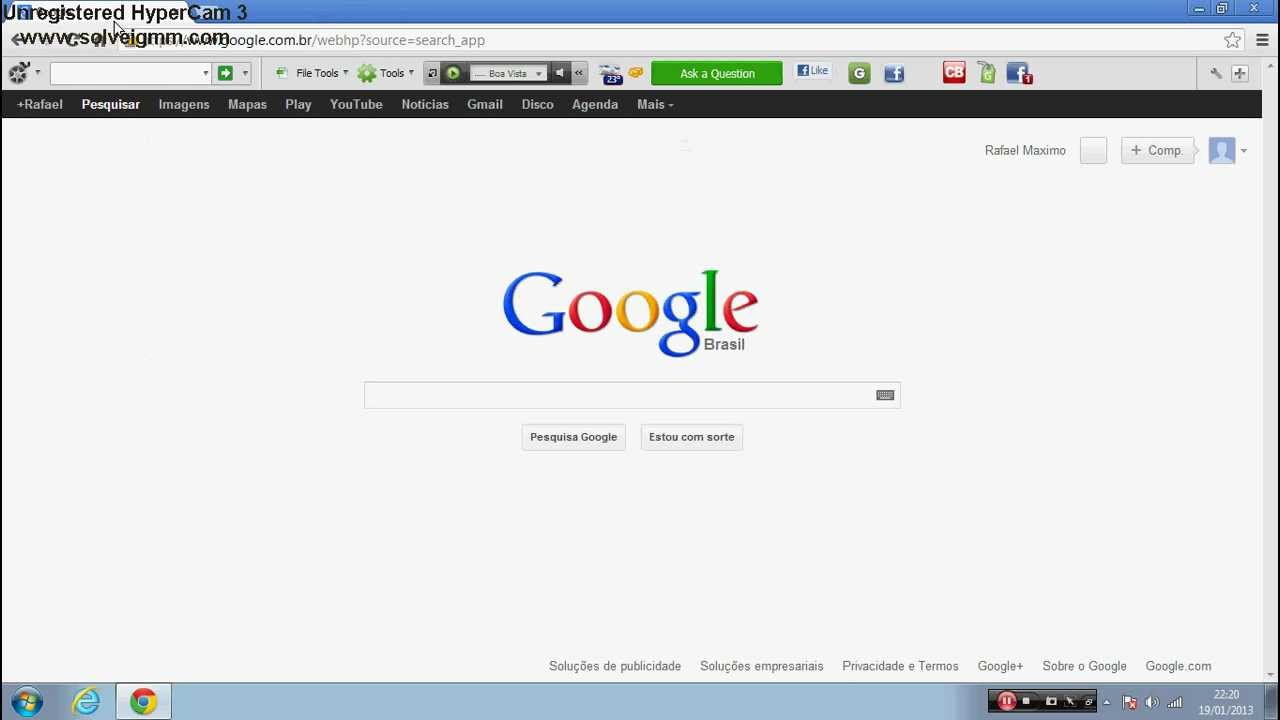Collapse the radio player with double arrows
Image resolution: width=1280 pixels, height=720 pixels.
[578, 73]
